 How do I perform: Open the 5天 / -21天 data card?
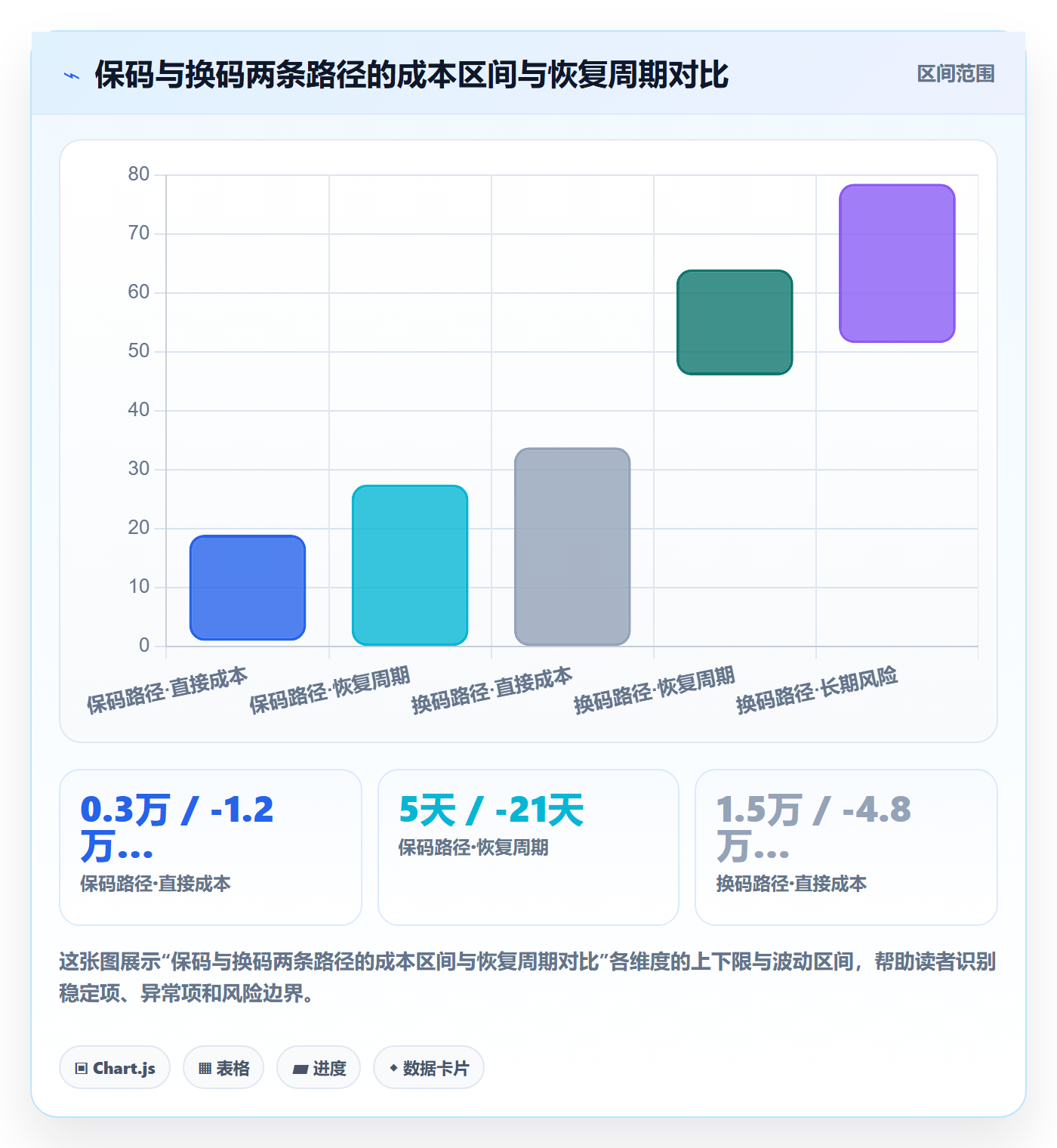coord(528,847)
